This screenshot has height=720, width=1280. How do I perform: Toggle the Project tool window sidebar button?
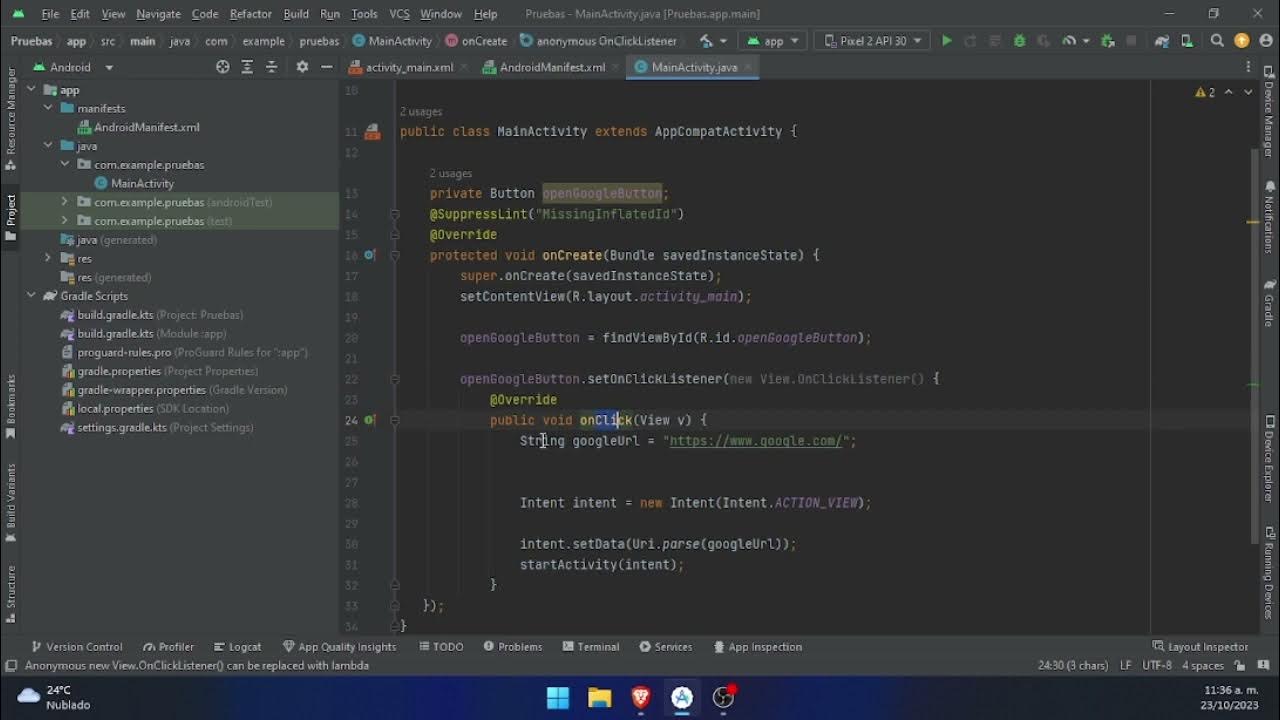[11, 217]
